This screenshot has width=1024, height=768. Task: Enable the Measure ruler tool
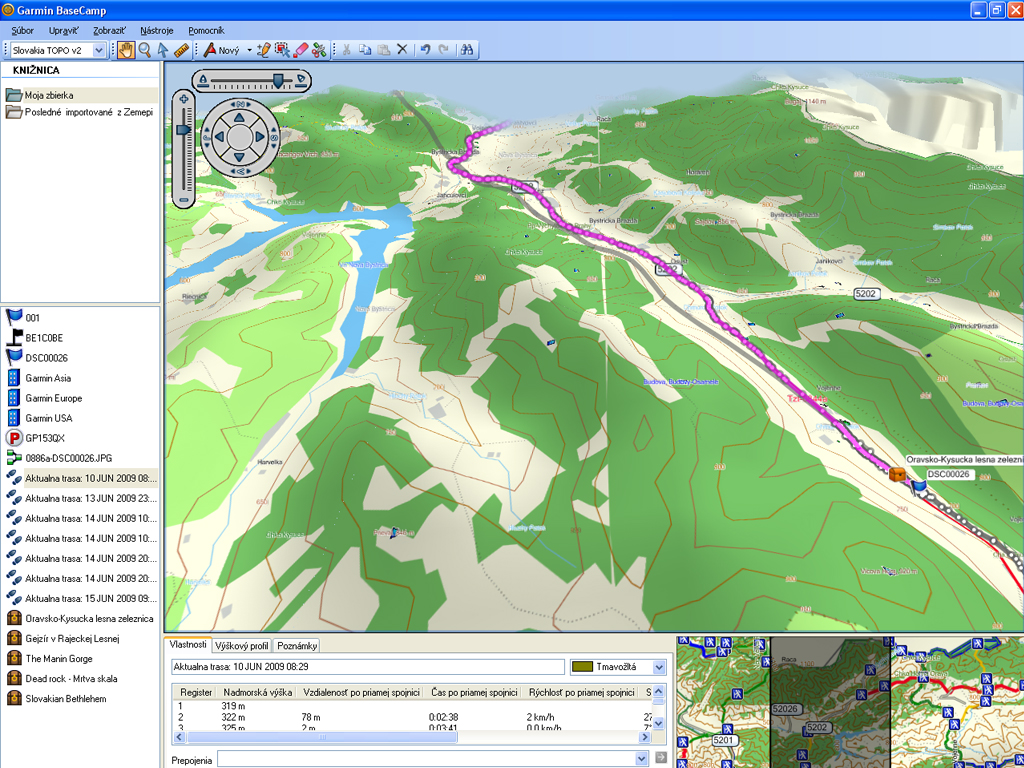[182, 49]
